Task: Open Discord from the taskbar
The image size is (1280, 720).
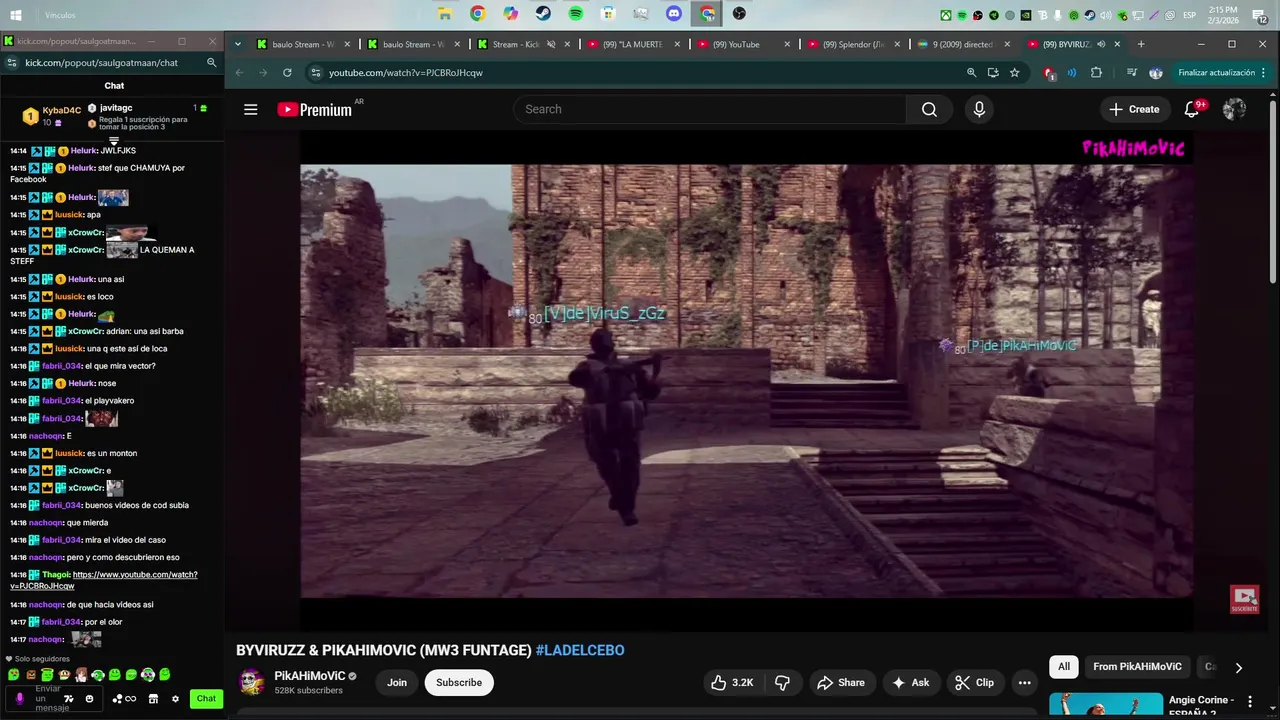Action: point(674,14)
